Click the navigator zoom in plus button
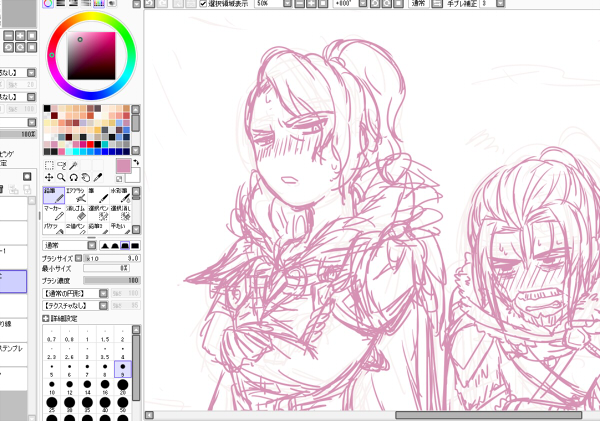 pyautogui.click(x=20, y=36)
